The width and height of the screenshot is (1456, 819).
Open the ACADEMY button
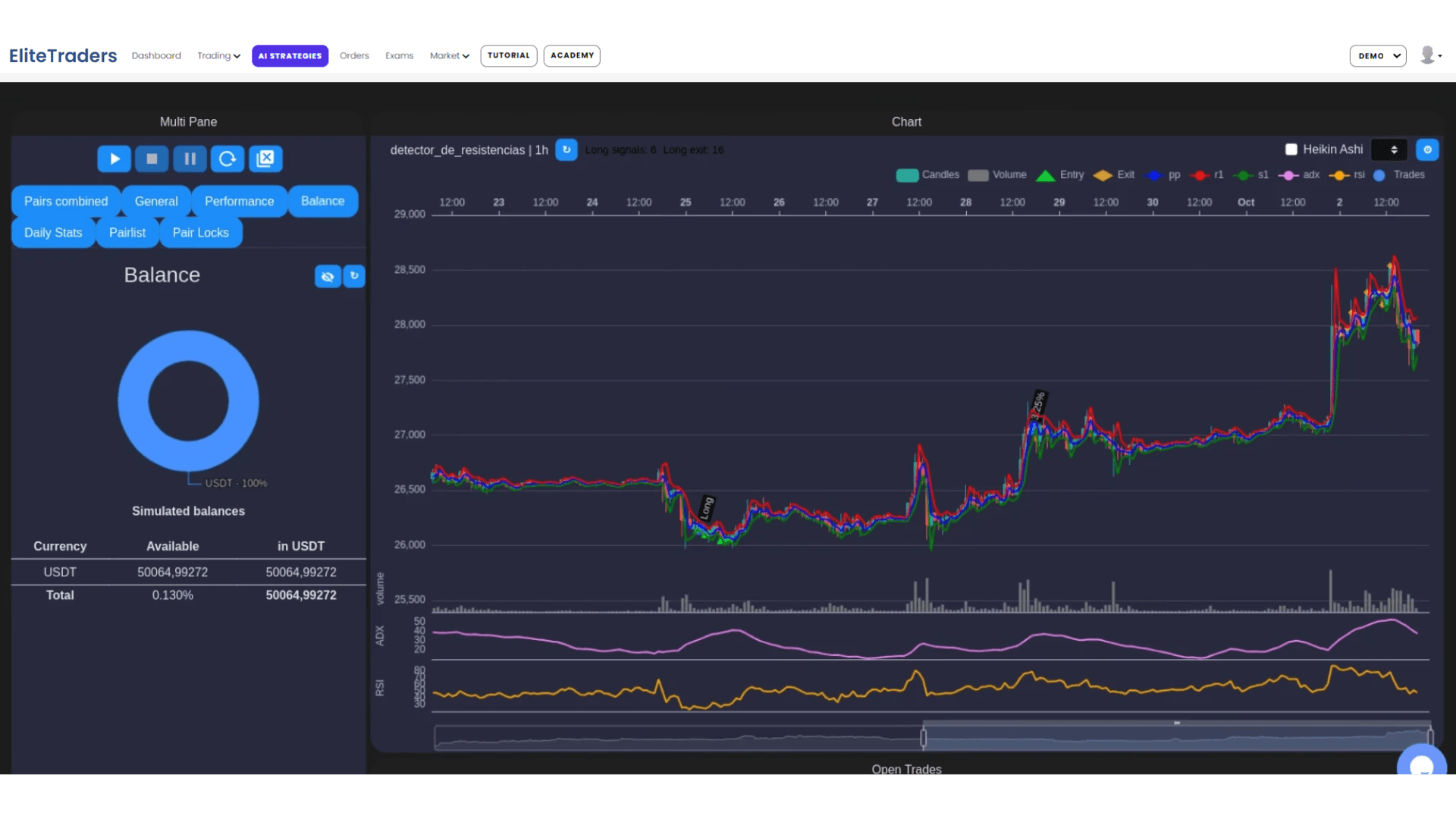pyautogui.click(x=572, y=55)
